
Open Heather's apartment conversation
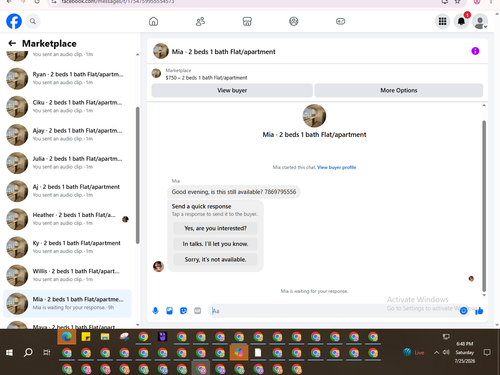pos(67,219)
